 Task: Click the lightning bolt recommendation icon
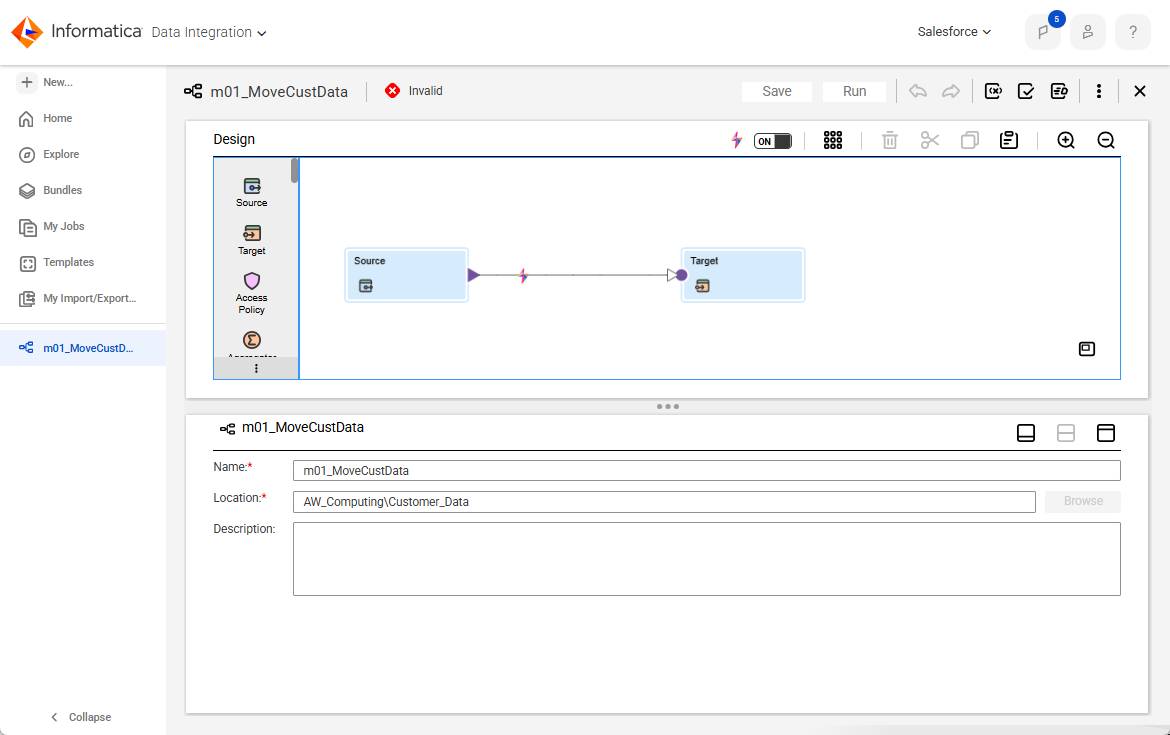coord(736,140)
